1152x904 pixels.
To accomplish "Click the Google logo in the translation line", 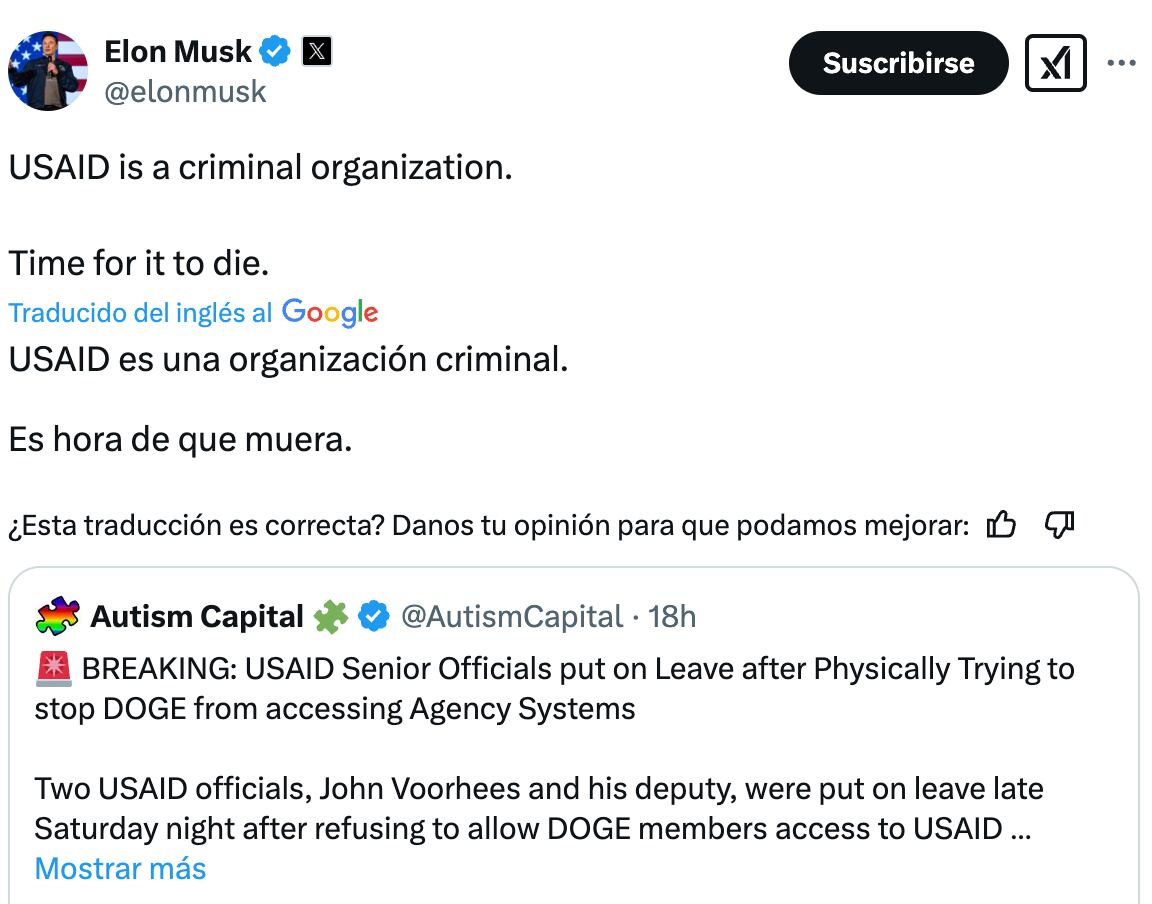I will (x=329, y=313).
